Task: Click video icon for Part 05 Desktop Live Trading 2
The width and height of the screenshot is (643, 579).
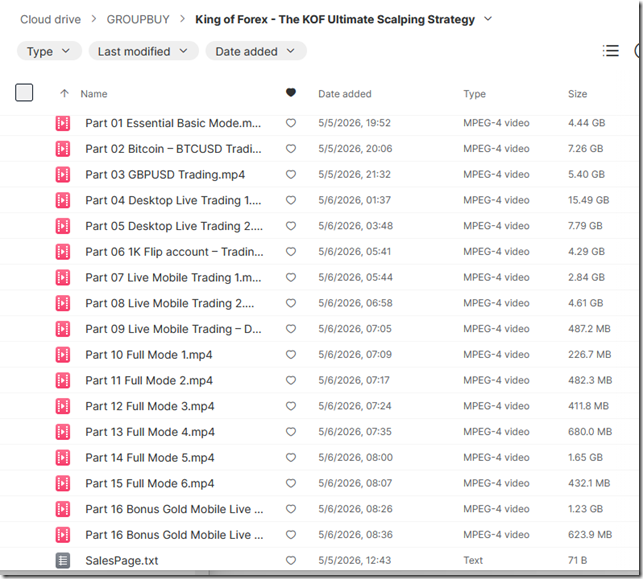Action: pyautogui.click(x=63, y=226)
